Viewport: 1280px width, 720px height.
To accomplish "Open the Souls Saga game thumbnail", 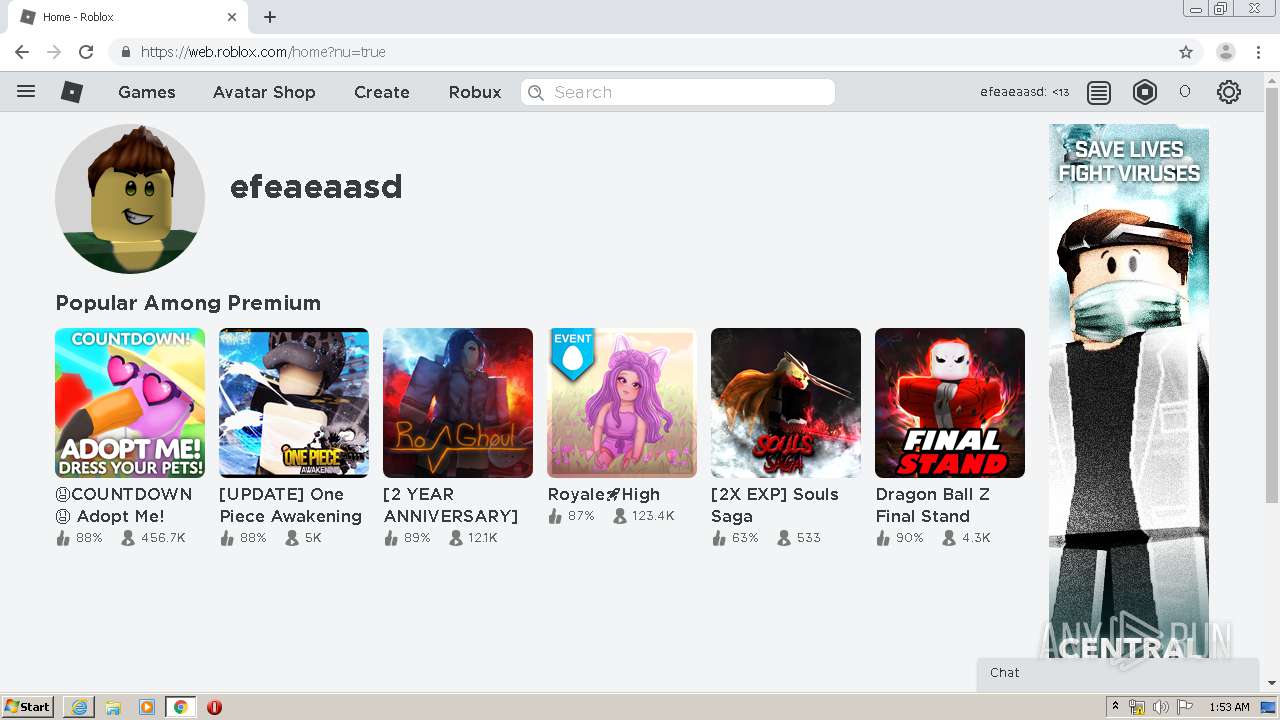I will click(786, 403).
